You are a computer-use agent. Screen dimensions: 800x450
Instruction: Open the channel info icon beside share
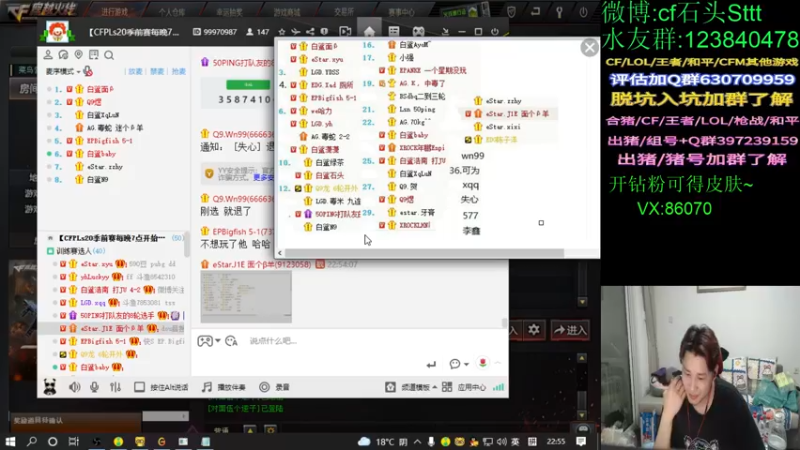pos(324,32)
